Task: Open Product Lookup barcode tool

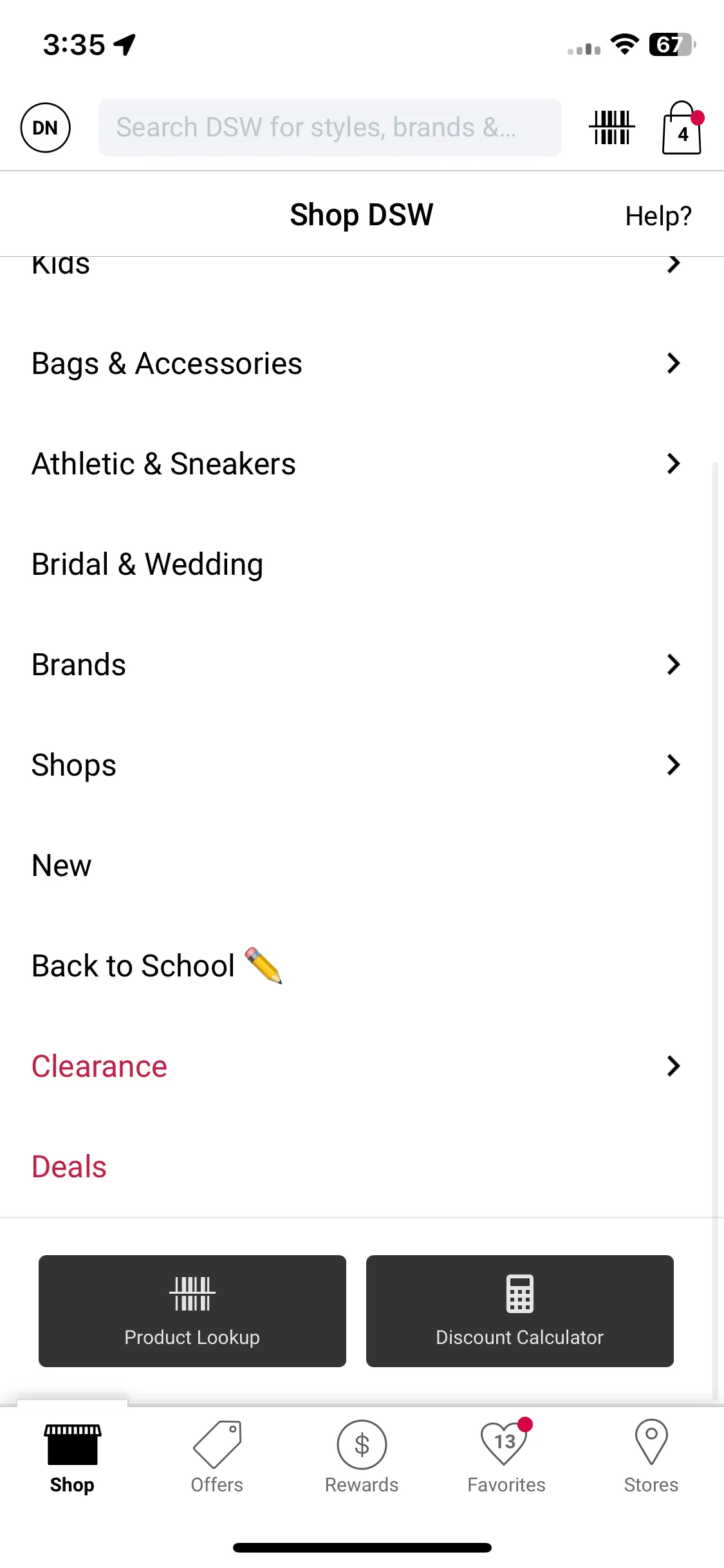Action: [192, 1311]
